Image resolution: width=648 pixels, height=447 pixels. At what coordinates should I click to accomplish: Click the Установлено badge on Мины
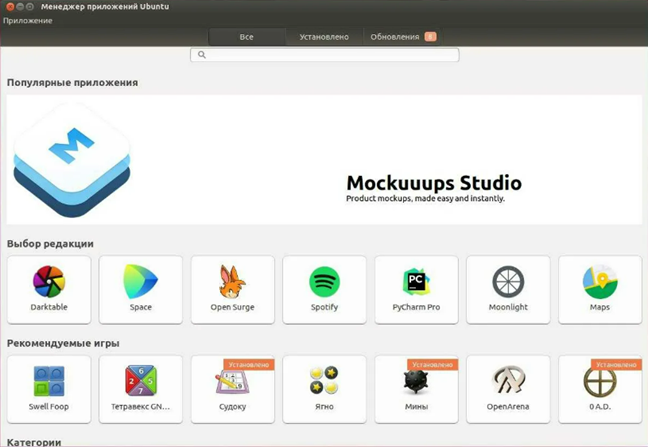point(432,365)
